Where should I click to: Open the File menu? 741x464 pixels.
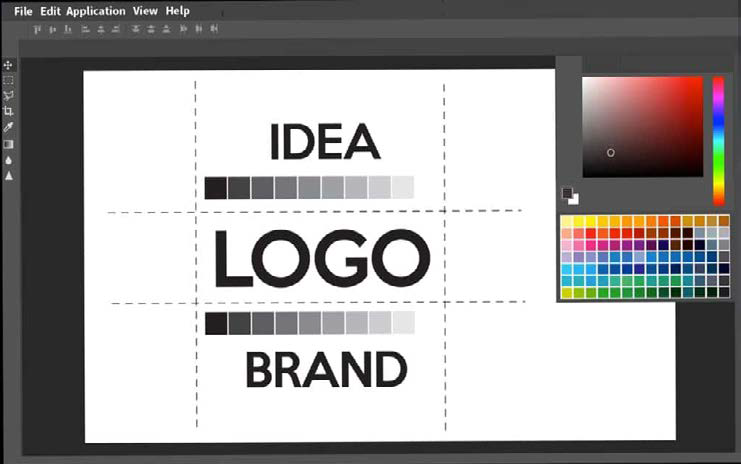coord(23,11)
